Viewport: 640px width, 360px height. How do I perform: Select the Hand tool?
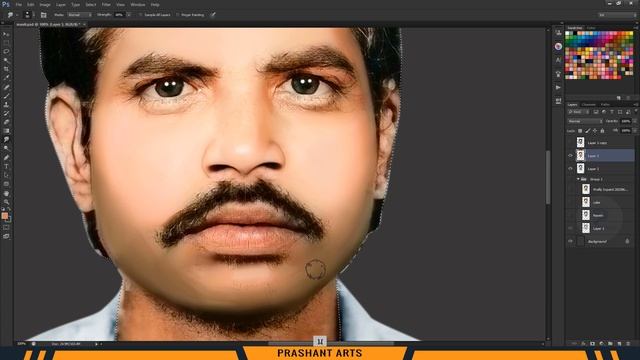(6, 193)
